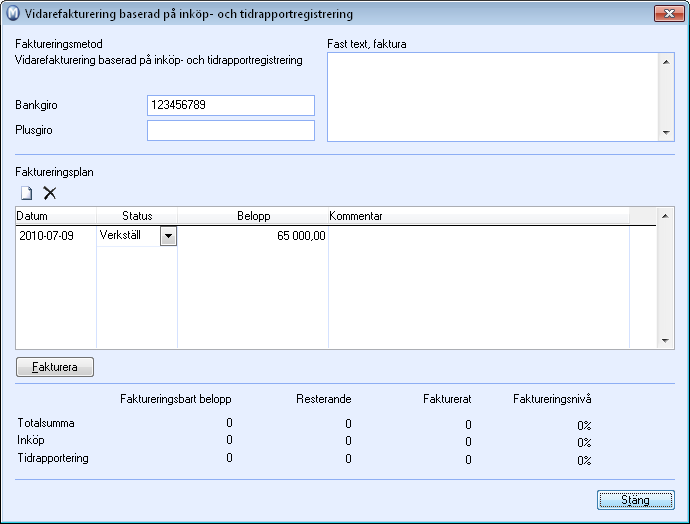Click the Tidrapportering Faktureringsnivå 0% value
The height and width of the screenshot is (524, 690).
584,461
